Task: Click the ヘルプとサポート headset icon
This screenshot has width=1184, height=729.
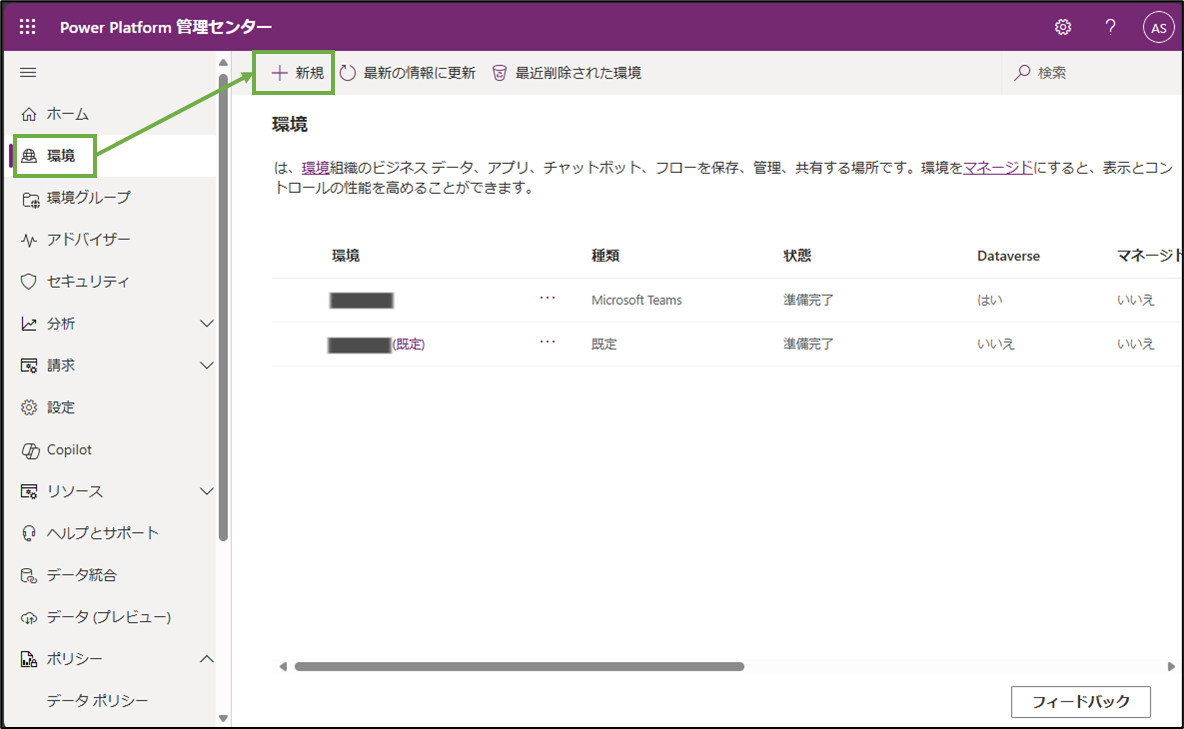Action: pos(29,533)
